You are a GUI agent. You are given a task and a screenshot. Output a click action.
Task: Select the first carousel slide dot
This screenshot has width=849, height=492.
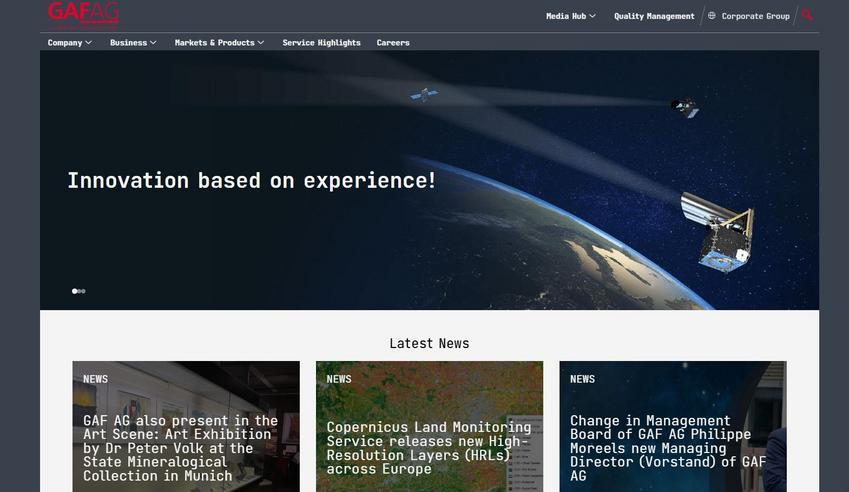tap(74, 291)
